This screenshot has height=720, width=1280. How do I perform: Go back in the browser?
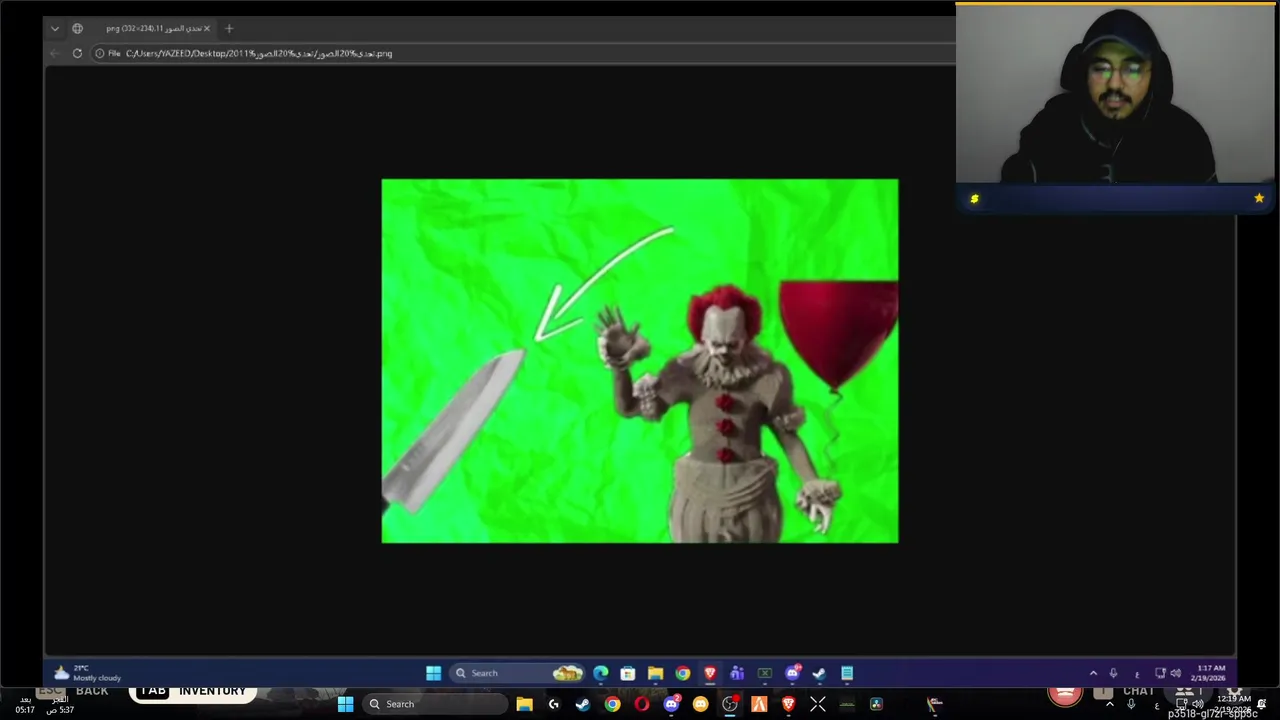pos(55,53)
